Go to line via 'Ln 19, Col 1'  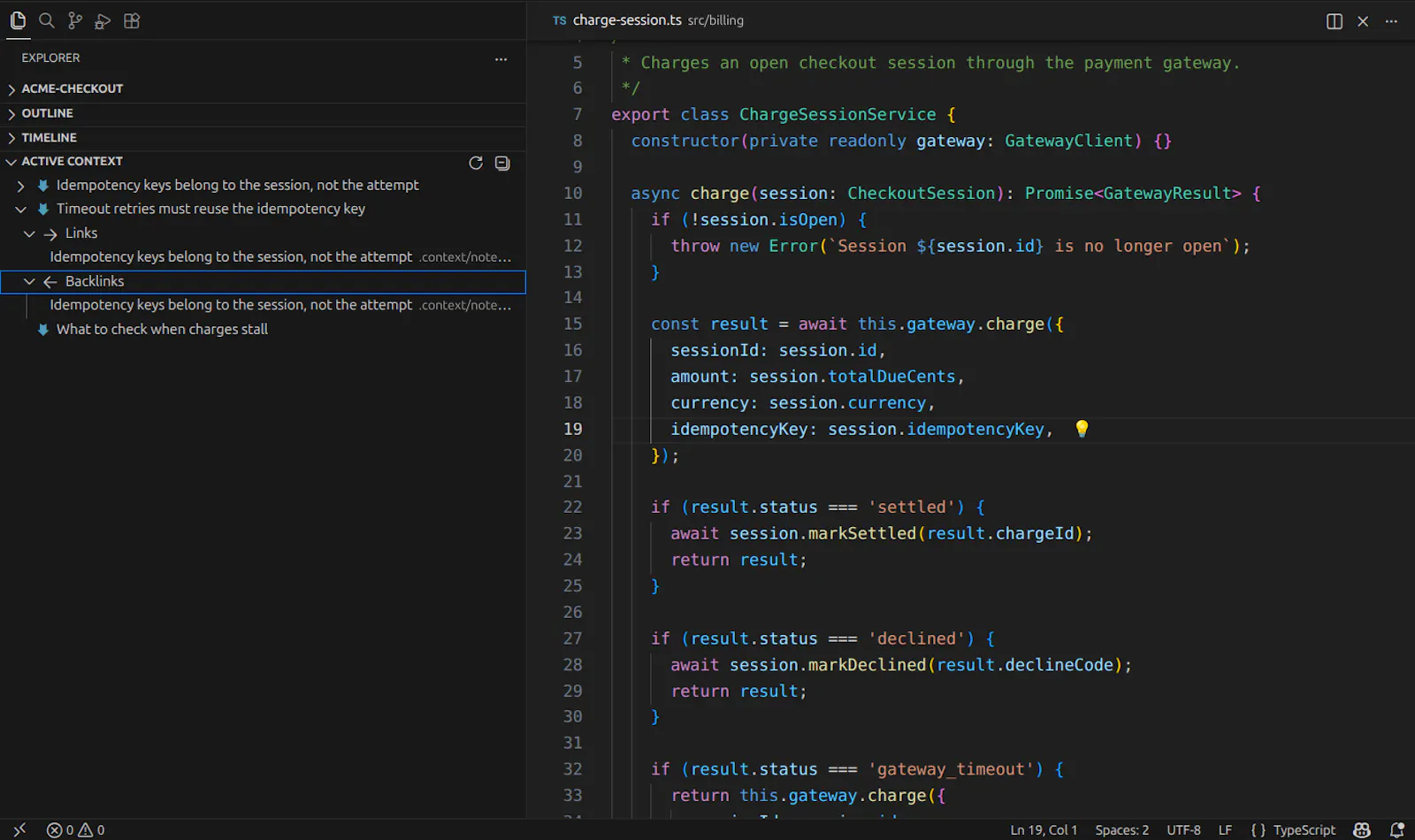tap(1044, 829)
